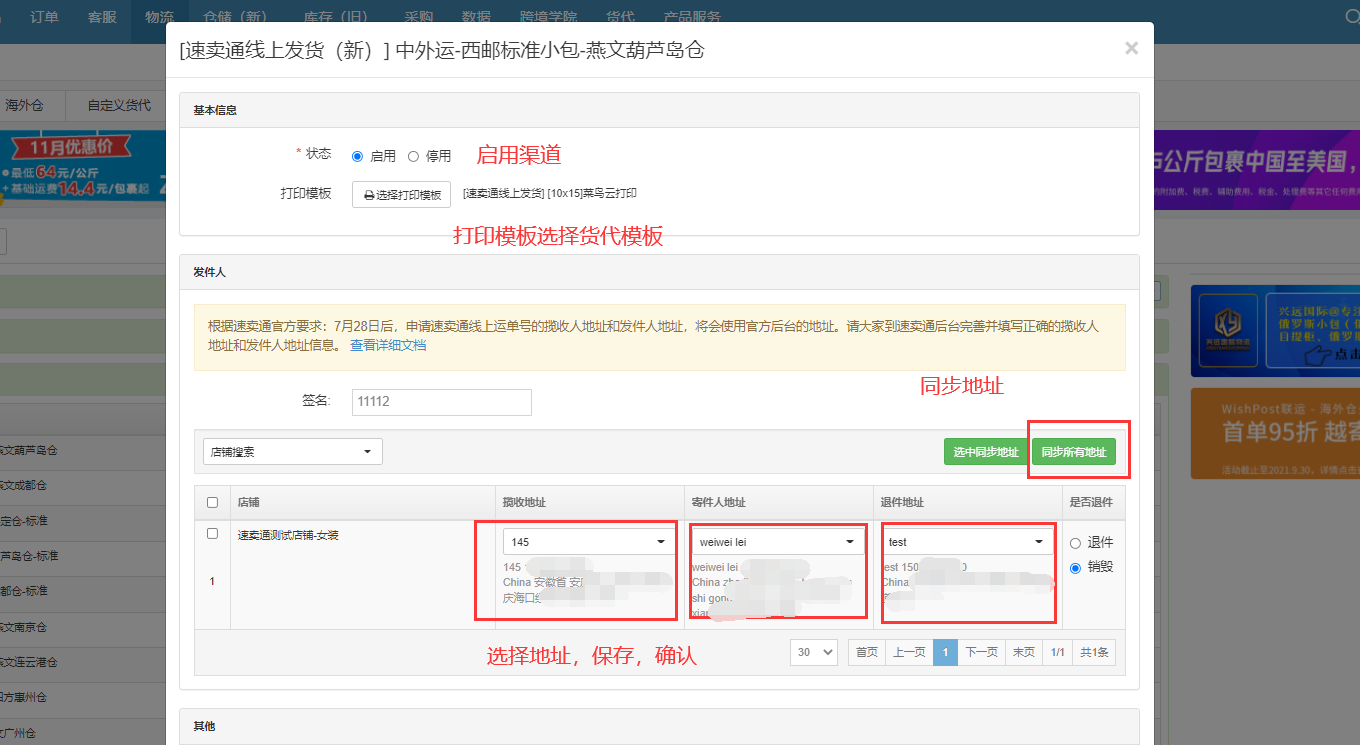The image size is (1360, 745).
Task: Open 数据 in the top navigation
Action: point(477,17)
